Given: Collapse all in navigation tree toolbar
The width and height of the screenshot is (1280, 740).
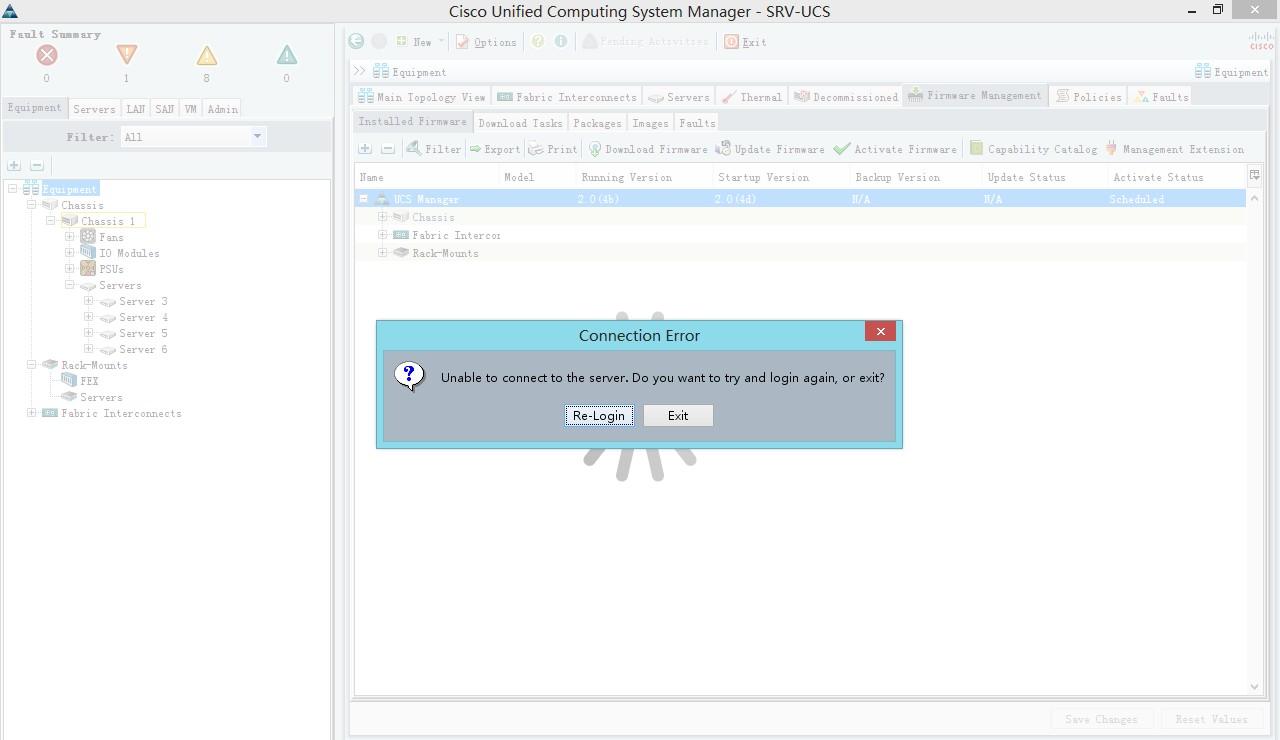Looking at the screenshot, I should [x=37, y=165].
